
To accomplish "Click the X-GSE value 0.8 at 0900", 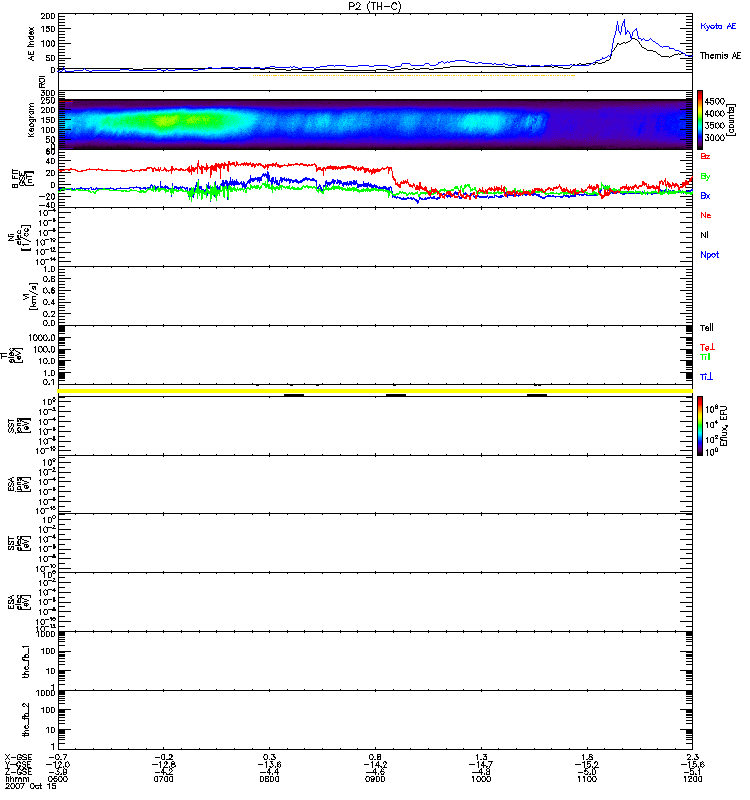I will coord(375,757).
